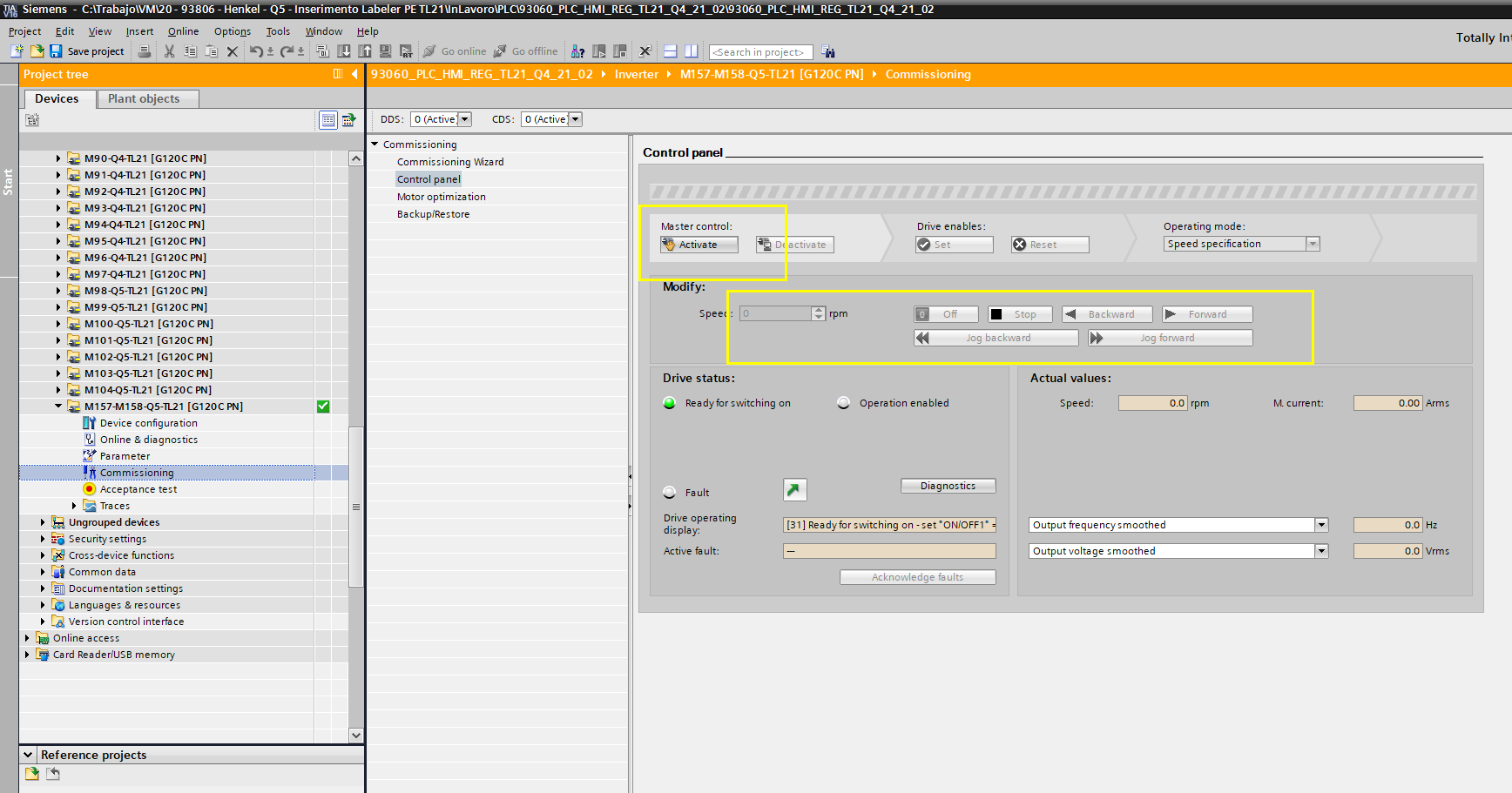
Task: Open the Online menu
Action: click(x=183, y=31)
